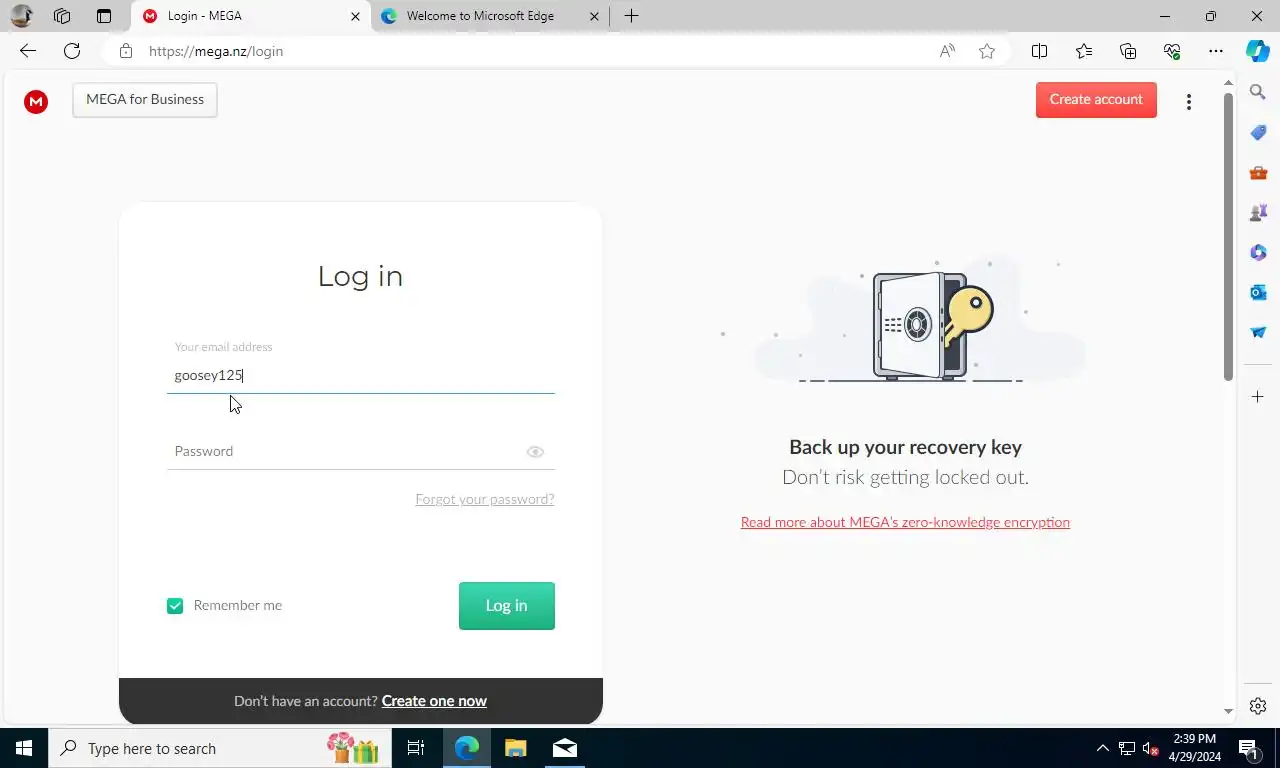Open a new browser tab
1280x768 pixels.
(x=631, y=16)
